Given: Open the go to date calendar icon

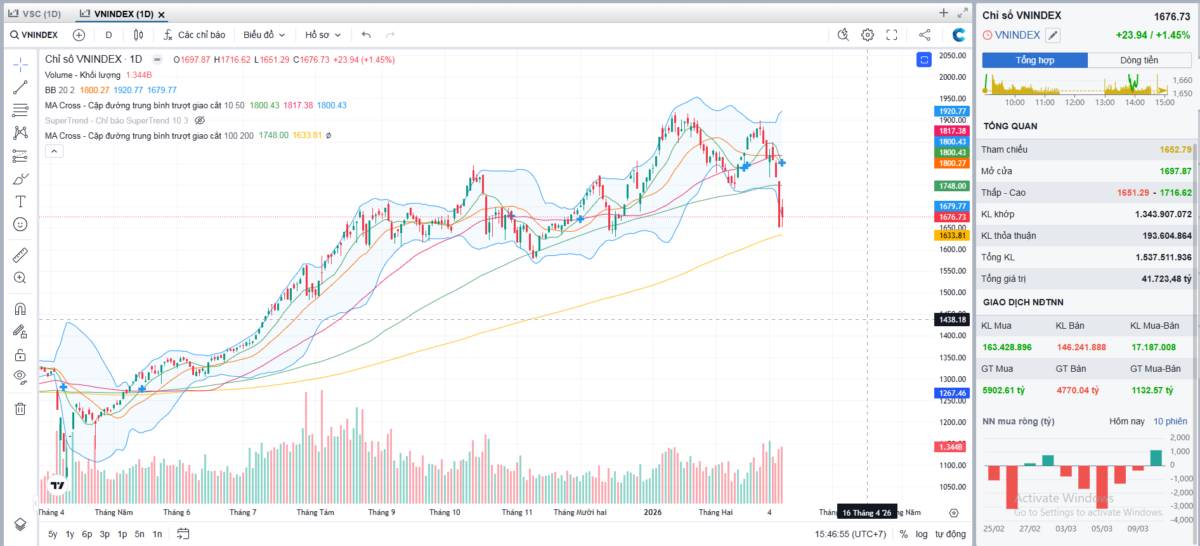Looking at the screenshot, I should point(181,534).
